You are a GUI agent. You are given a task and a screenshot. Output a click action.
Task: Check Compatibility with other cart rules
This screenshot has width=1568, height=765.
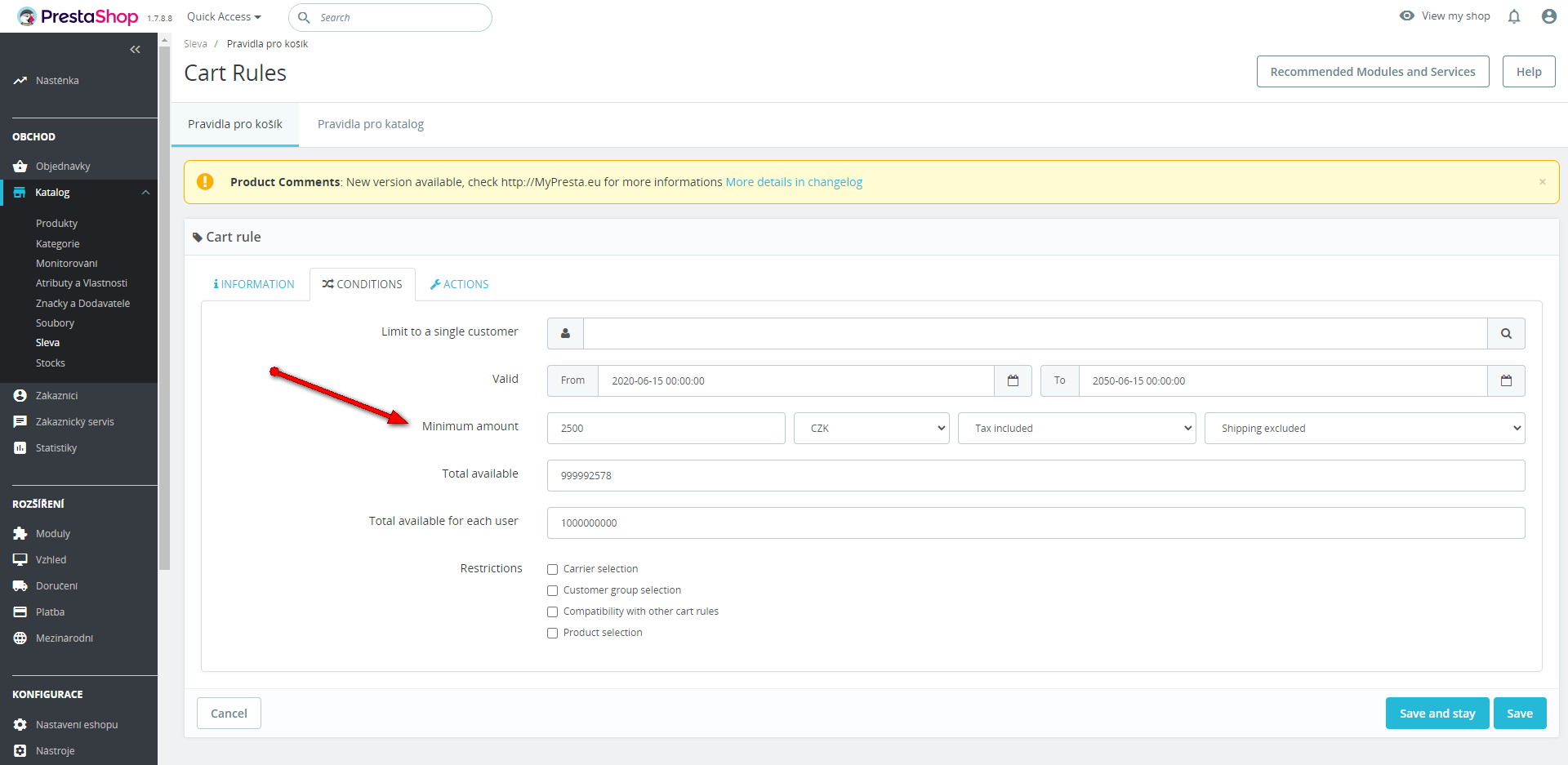click(553, 612)
